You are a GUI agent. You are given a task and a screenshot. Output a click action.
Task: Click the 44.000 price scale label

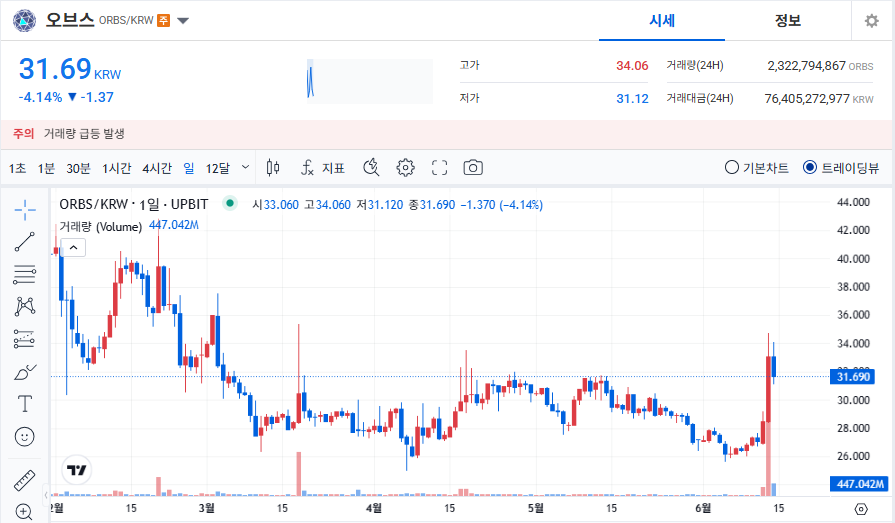[x=853, y=202]
